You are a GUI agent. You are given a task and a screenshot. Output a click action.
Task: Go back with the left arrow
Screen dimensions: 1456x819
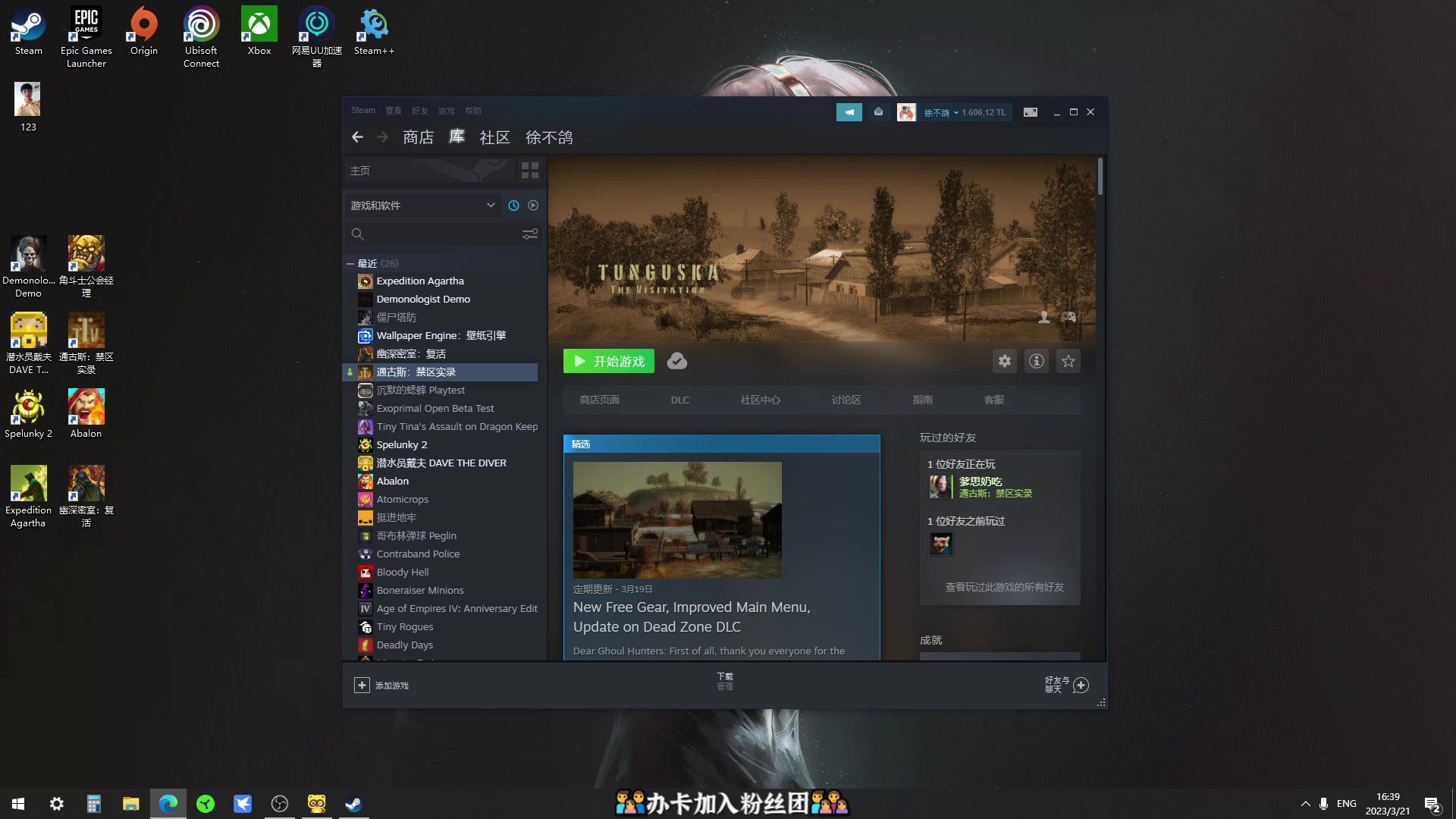coord(357,137)
